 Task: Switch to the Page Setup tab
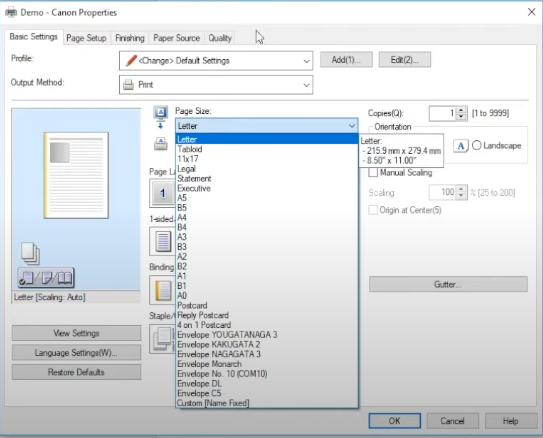pos(86,38)
